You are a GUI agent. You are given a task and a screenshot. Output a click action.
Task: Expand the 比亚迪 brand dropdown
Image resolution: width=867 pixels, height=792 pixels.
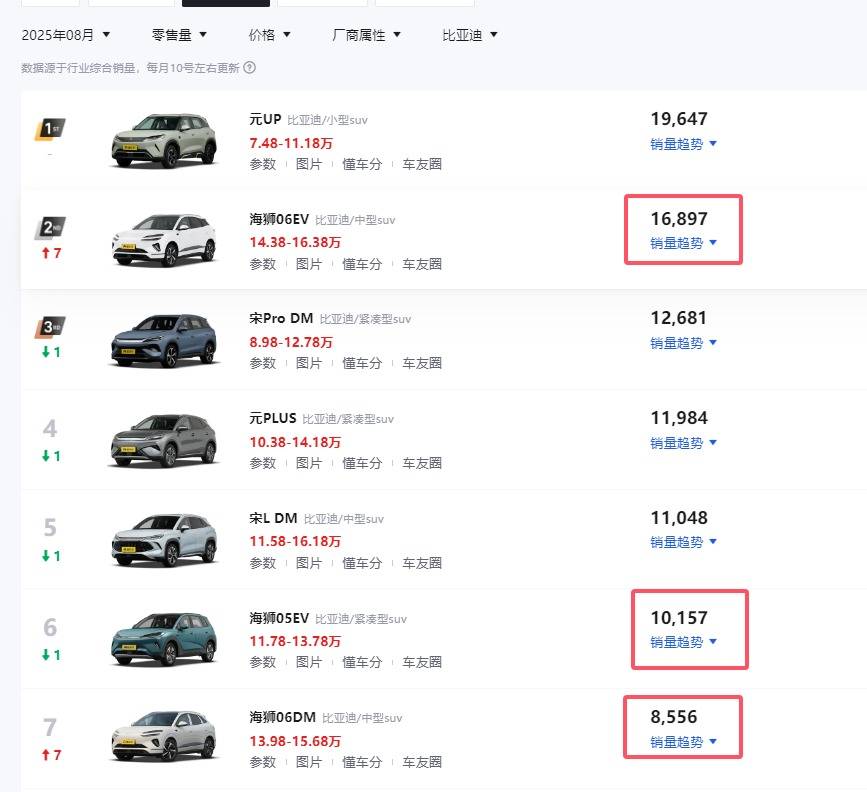tap(470, 35)
